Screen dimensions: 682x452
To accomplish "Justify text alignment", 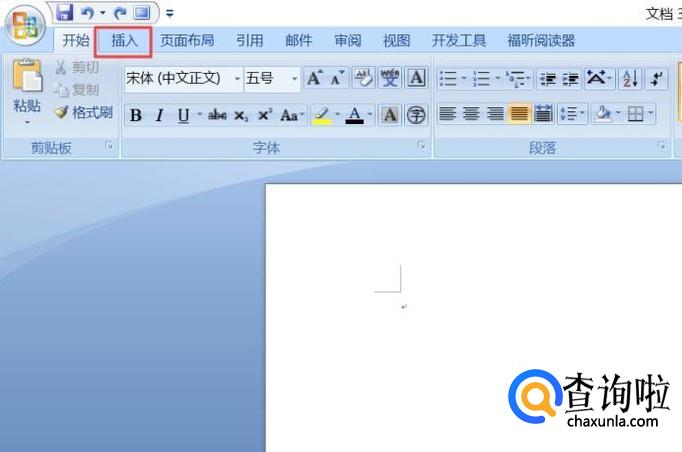I will click(x=519, y=114).
